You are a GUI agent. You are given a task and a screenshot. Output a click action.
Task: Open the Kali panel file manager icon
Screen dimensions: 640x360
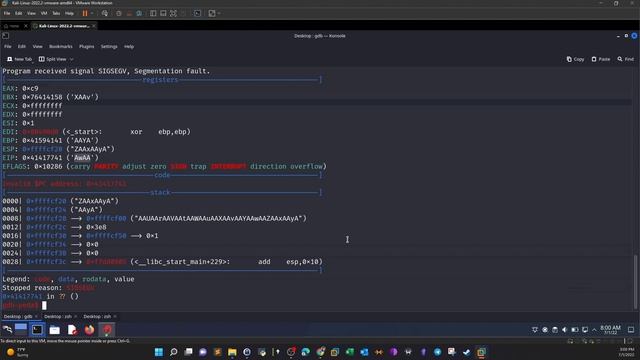(54, 329)
